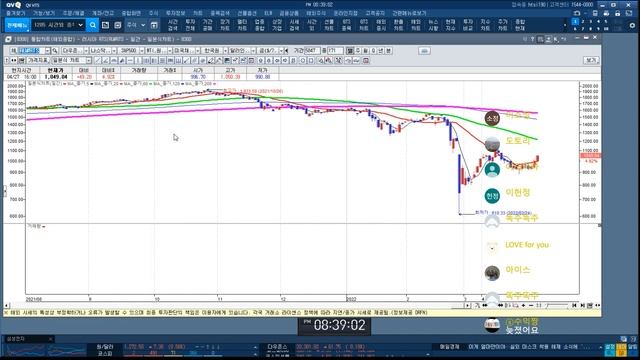Open the 나스닥 index dropdown arrow
The image size is (640, 360).
point(114,51)
